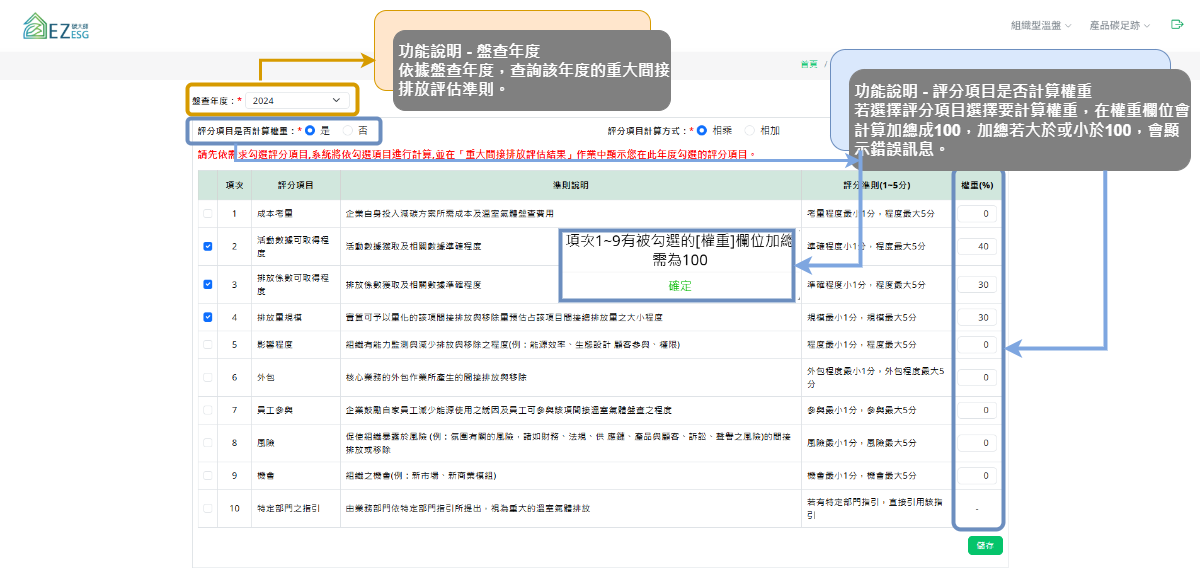The image size is (1200, 570).
Task: Click the logout icon at top right
Action: (x=1175, y=25)
